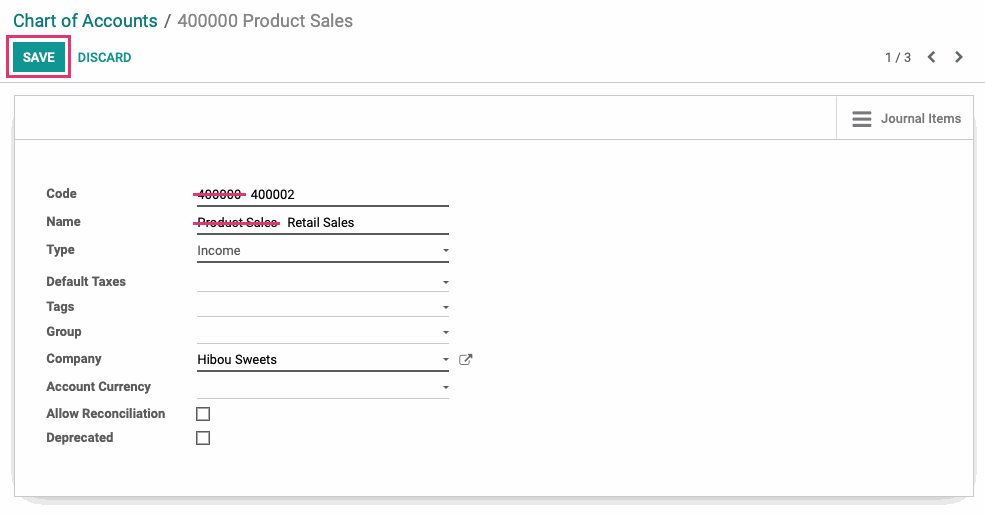
Task: Open the Account Currency dropdown arrow
Action: pos(445,388)
